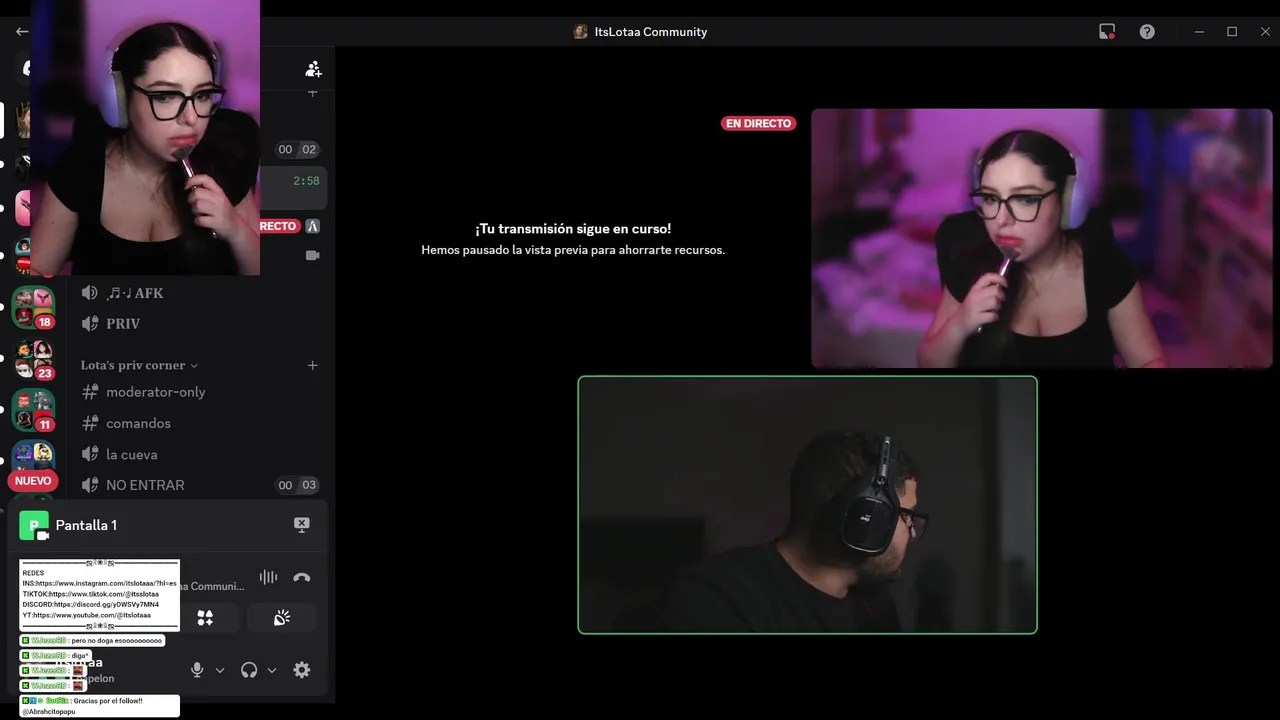
Task: Click the Pantalla 1 stream label
Action: pyautogui.click(x=86, y=525)
